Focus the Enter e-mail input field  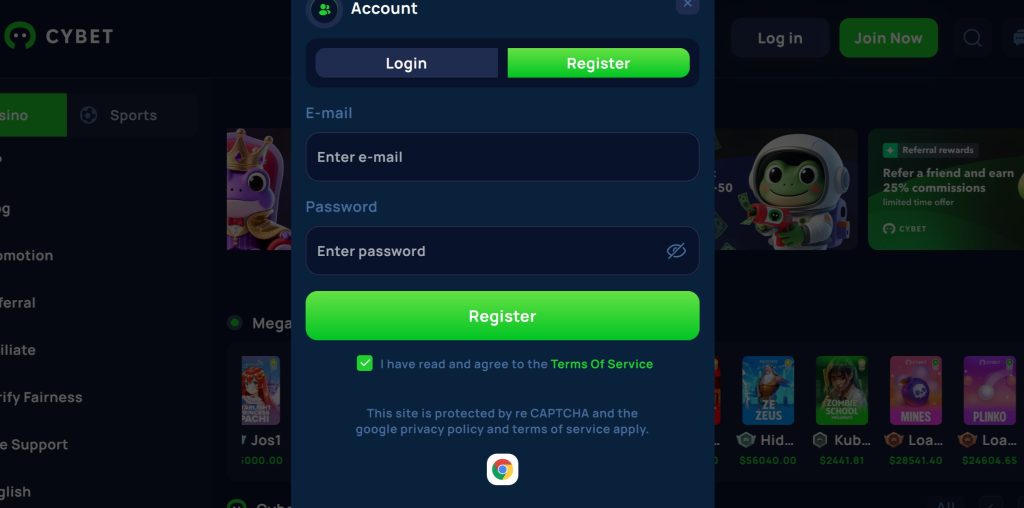502,157
